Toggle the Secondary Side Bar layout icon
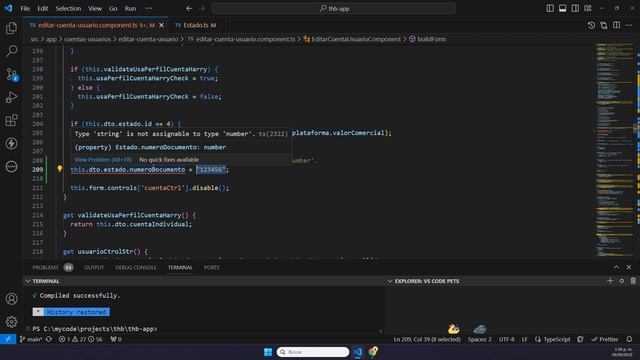The height and width of the screenshot is (360, 640). pyautogui.click(x=575, y=8)
